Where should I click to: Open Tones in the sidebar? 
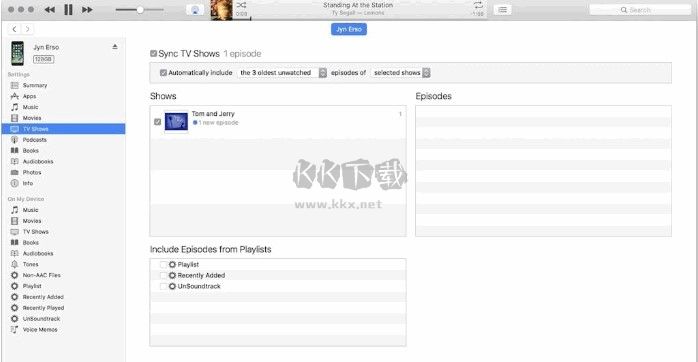[x=30, y=264]
